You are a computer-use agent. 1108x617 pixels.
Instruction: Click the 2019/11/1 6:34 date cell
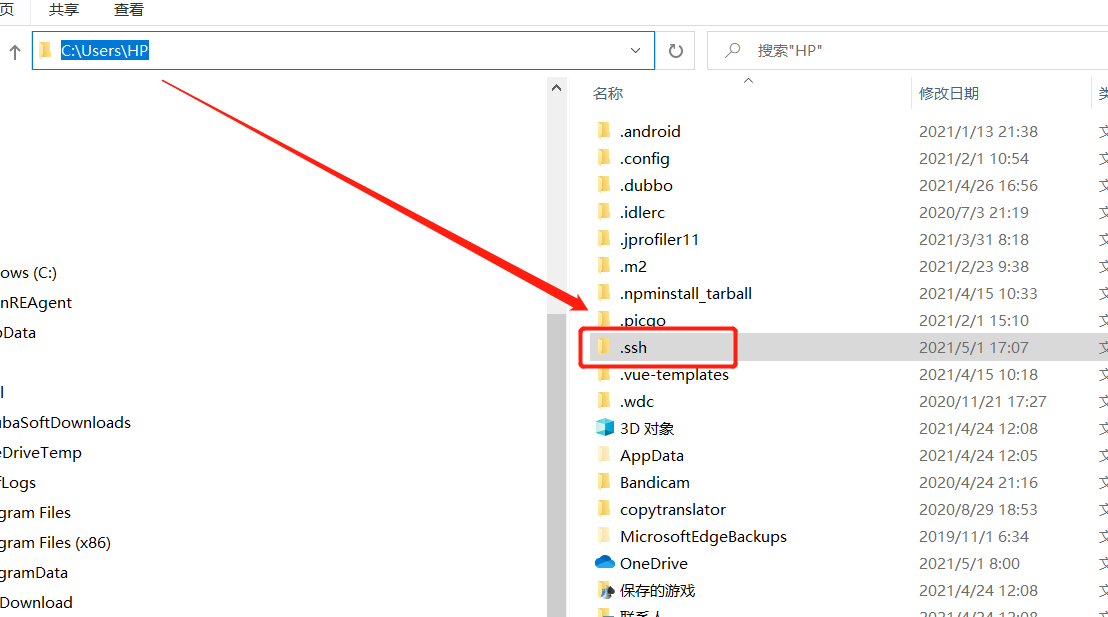tap(973, 536)
